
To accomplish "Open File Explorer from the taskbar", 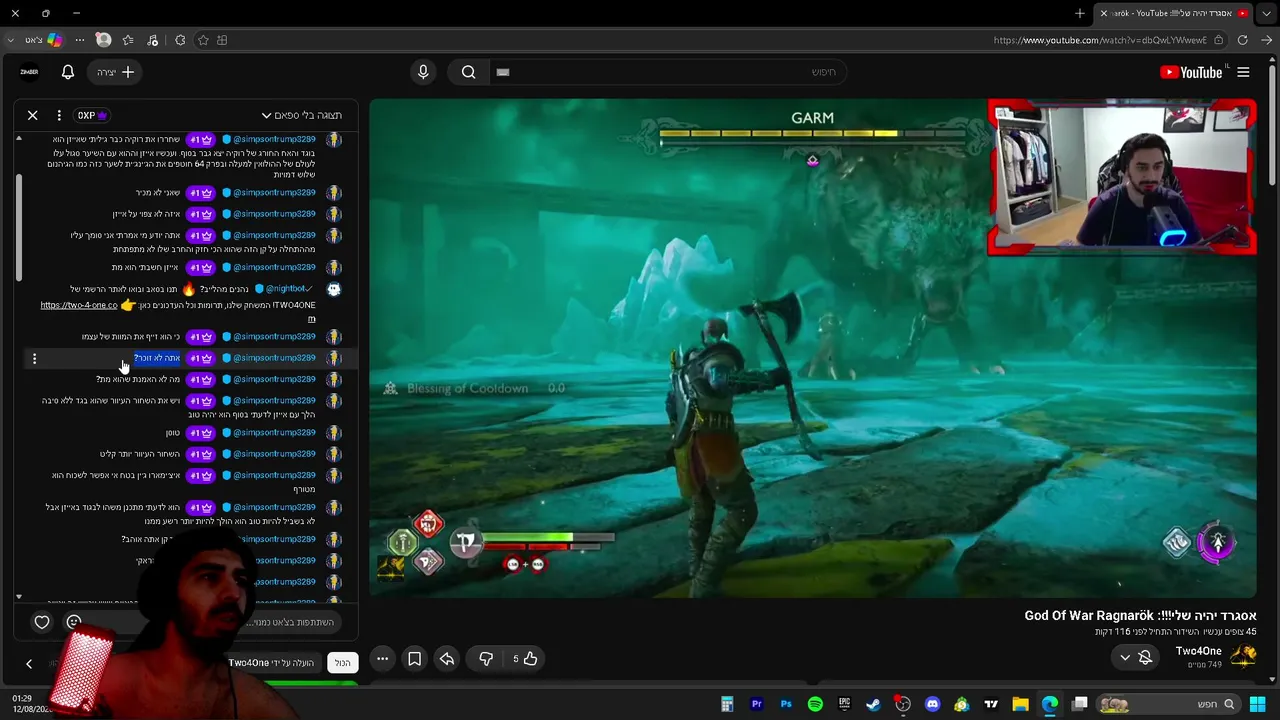I will tap(1020, 704).
